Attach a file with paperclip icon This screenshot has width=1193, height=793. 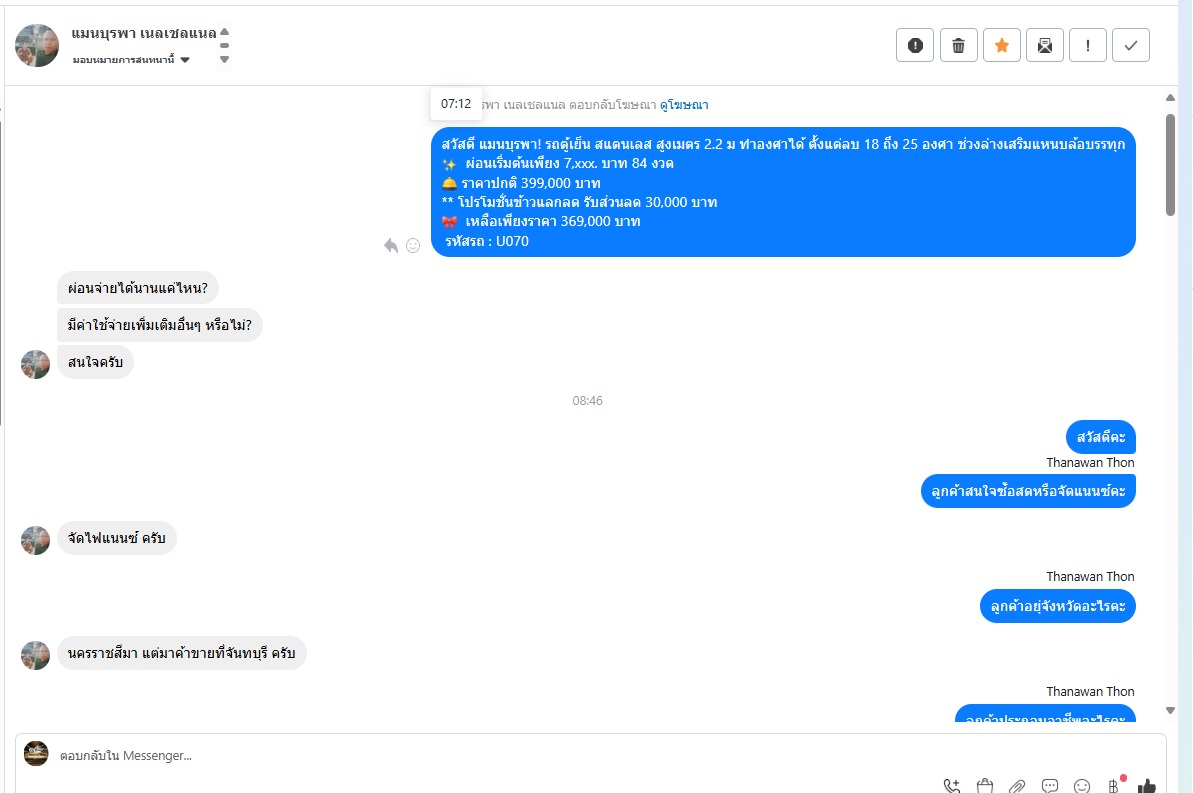(1017, 785)
